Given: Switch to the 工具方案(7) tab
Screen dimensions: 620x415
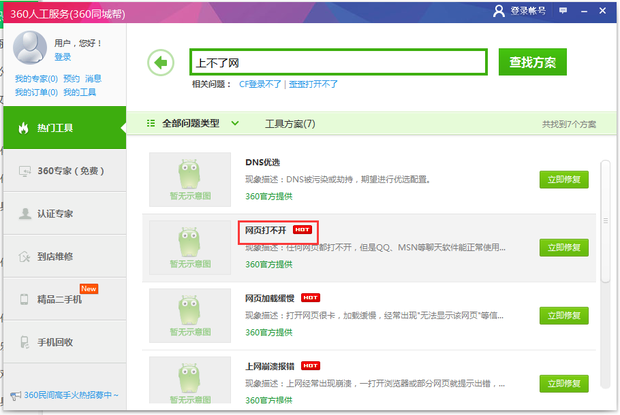Looking at the screenshot, I should pyautogui.click(x=290, y=124).
